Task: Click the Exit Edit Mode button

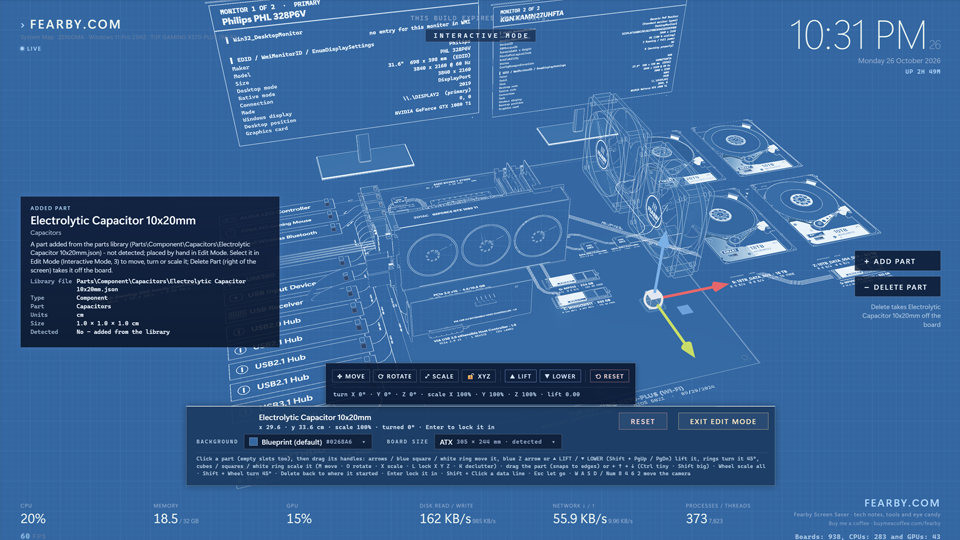Action: [723, 421]
